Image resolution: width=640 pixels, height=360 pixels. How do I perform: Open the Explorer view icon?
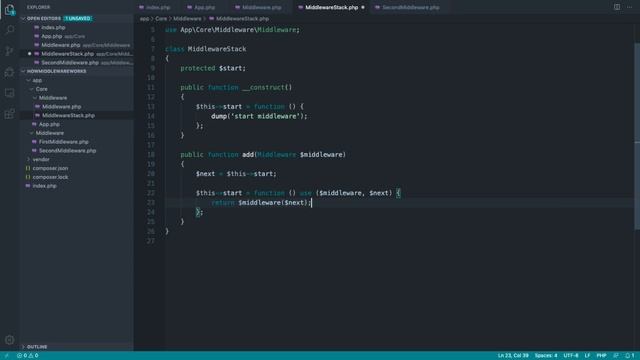[10, 10]
